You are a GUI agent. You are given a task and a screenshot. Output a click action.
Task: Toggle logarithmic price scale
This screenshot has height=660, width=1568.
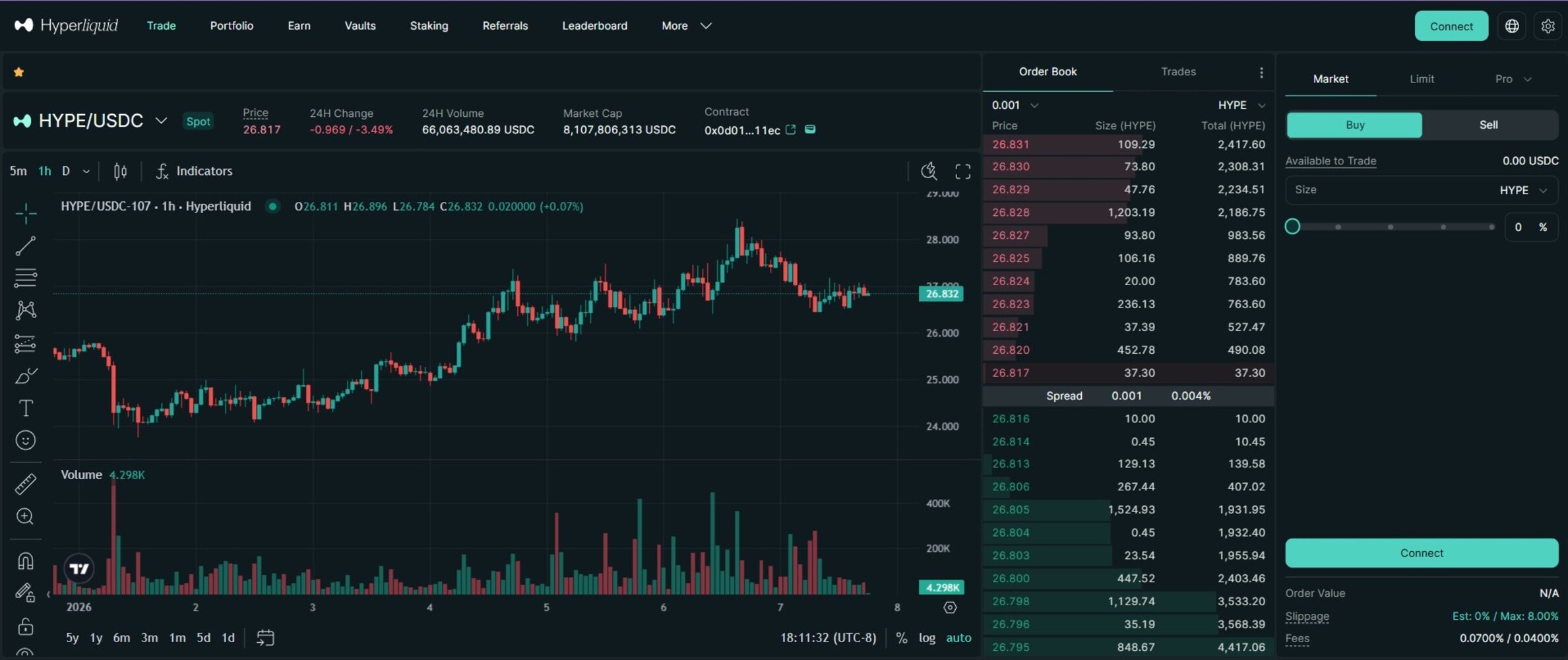coord(927,638)
